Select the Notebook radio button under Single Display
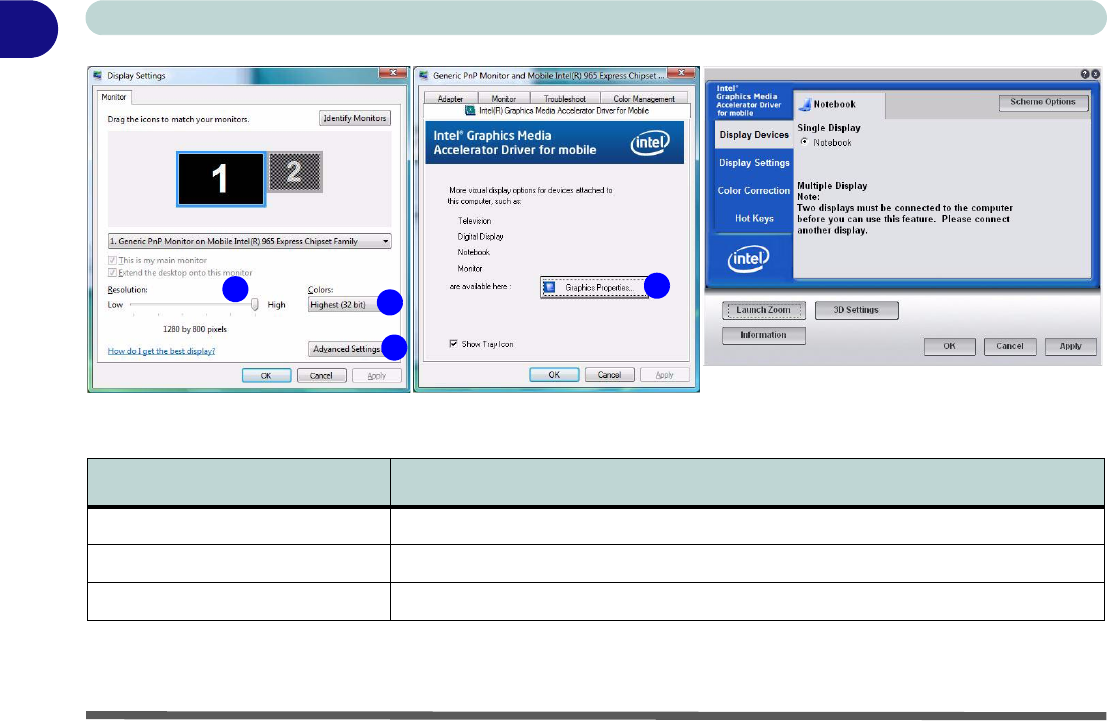Screen dimensions: 1107x721 coord(804,142)
